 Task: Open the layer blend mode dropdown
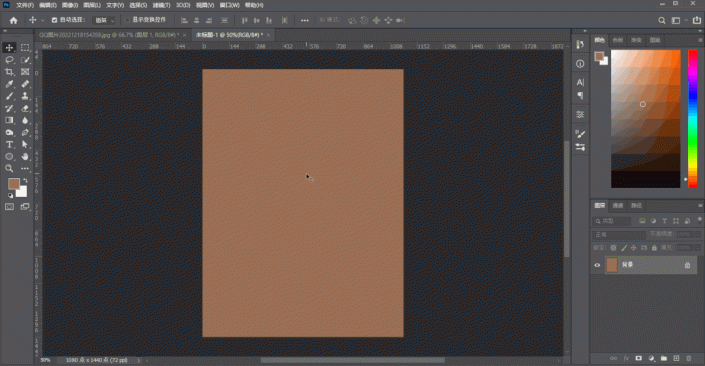[619, 235]
